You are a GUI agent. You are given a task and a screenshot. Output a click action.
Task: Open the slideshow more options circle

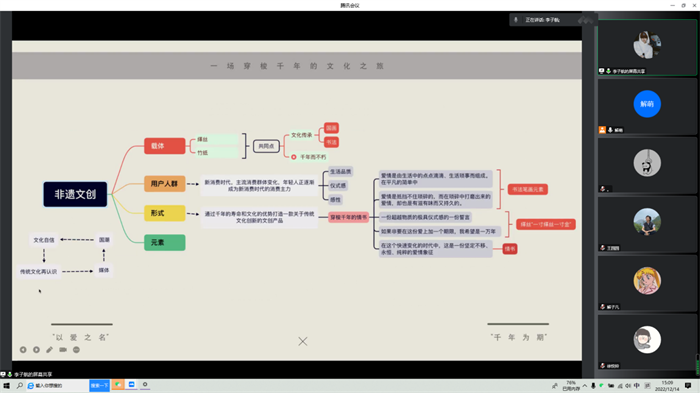tap(76, 350)
